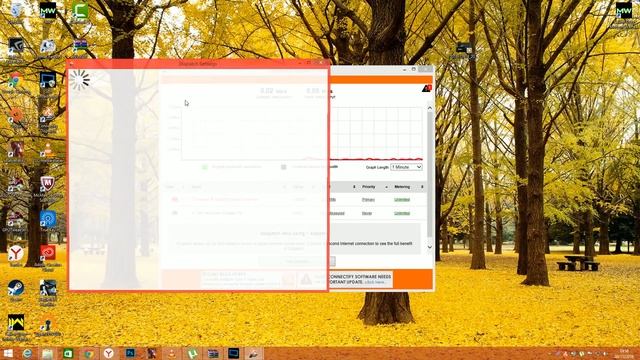Click the taskbar clock
This screenshot has width=640, height=360.
coord(624,353)
